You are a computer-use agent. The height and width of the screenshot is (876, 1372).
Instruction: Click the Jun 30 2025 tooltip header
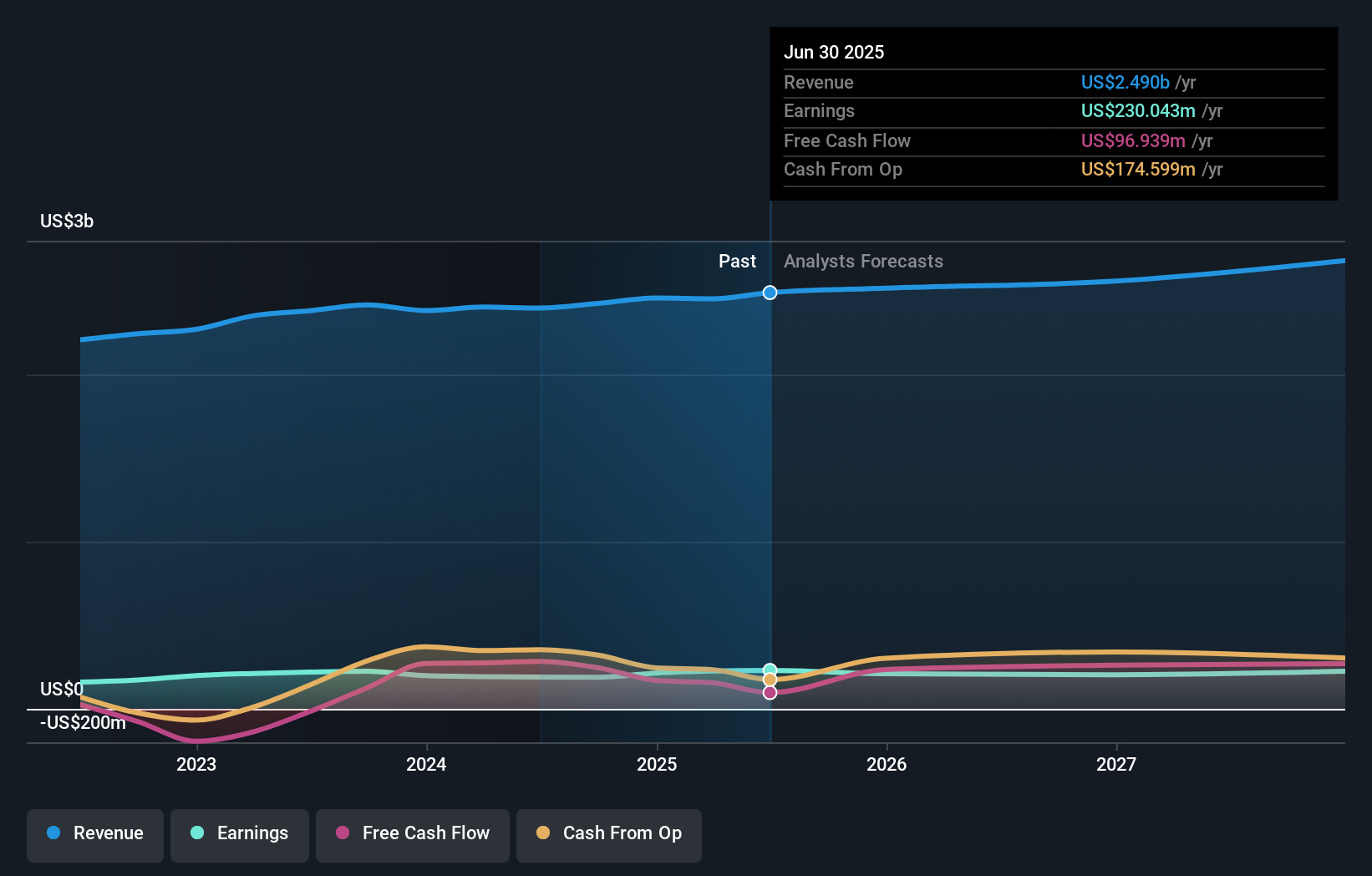pos(834,53)
